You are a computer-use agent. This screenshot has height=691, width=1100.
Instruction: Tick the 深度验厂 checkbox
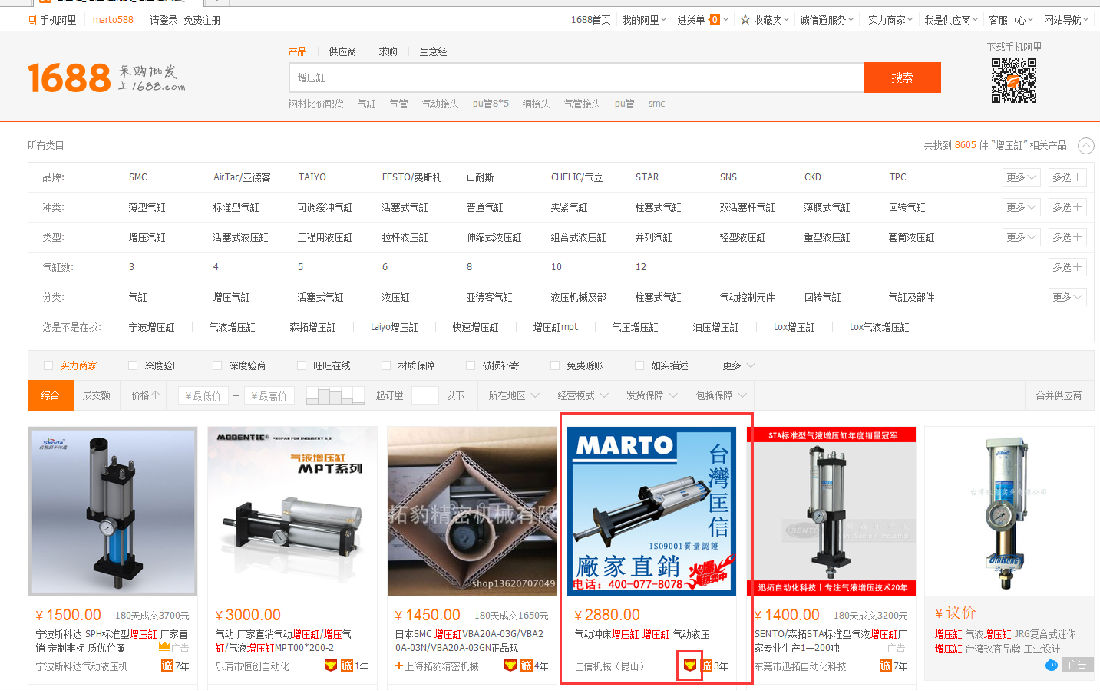133,365
